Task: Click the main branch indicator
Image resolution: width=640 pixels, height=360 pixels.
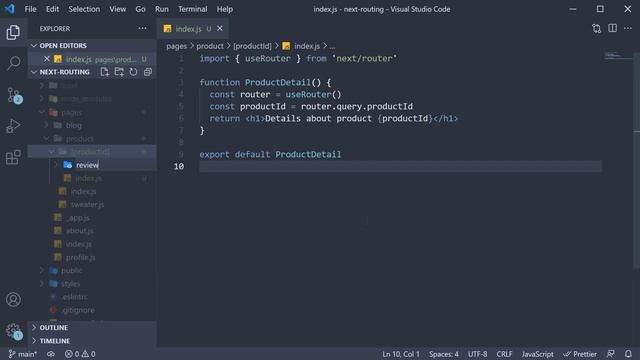Action: (23, 354)
